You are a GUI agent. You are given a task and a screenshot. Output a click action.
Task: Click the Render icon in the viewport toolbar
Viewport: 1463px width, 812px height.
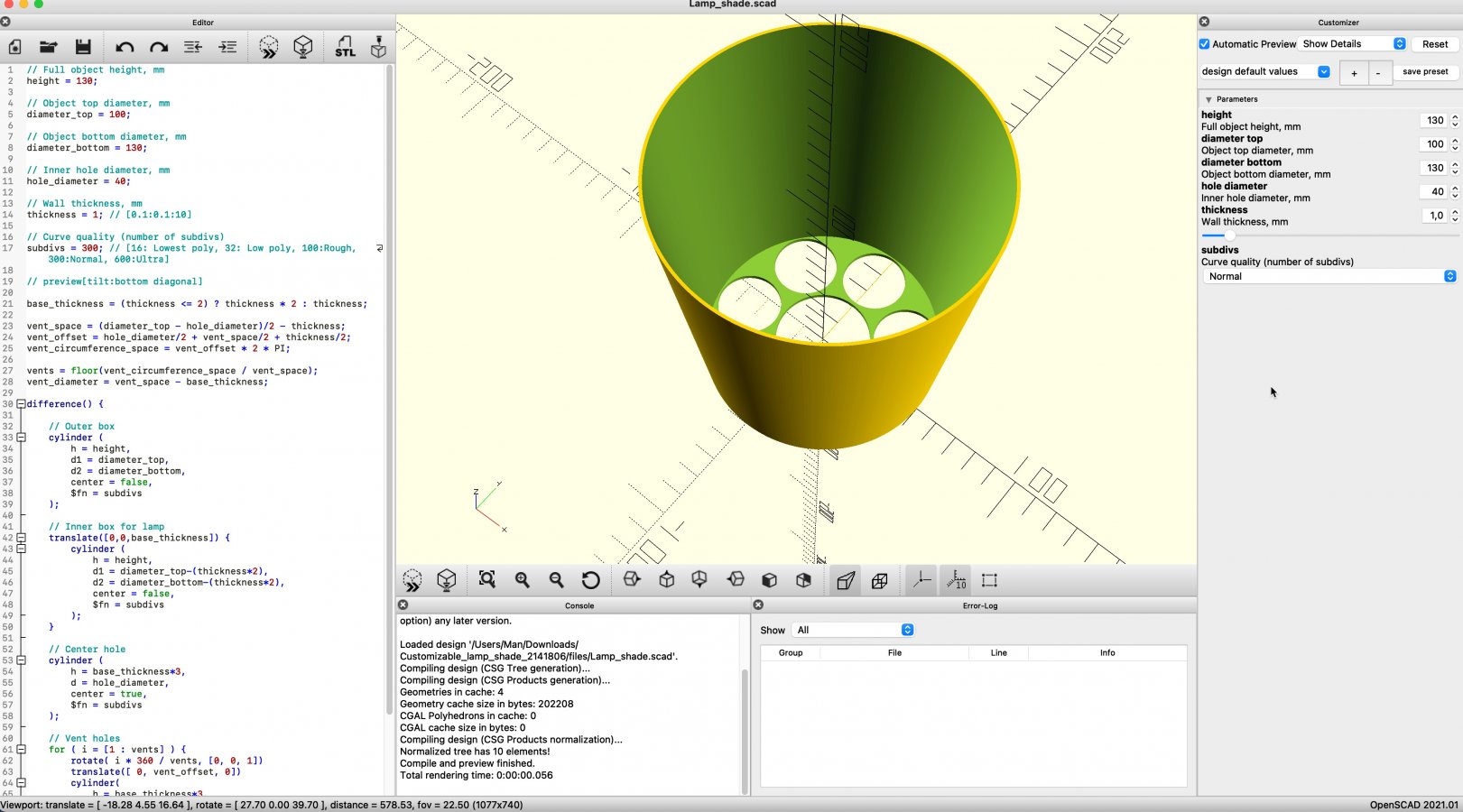[x=447, y=580]
